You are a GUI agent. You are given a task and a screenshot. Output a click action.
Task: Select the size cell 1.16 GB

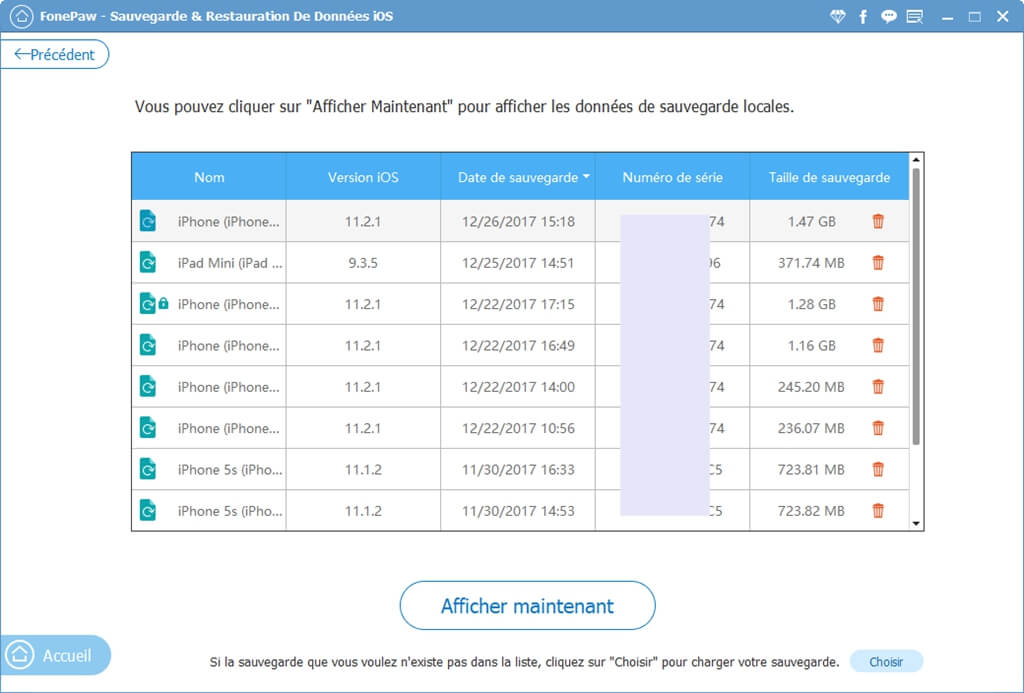[811, 345]
